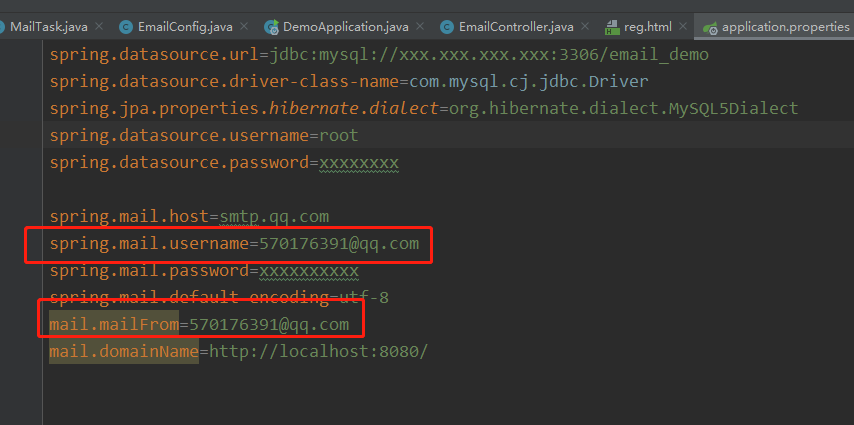The height and width of the screenshot is (425, 854).
Task: Place cursor on spring.datasource.url line
Action: [x=379, y=55]
